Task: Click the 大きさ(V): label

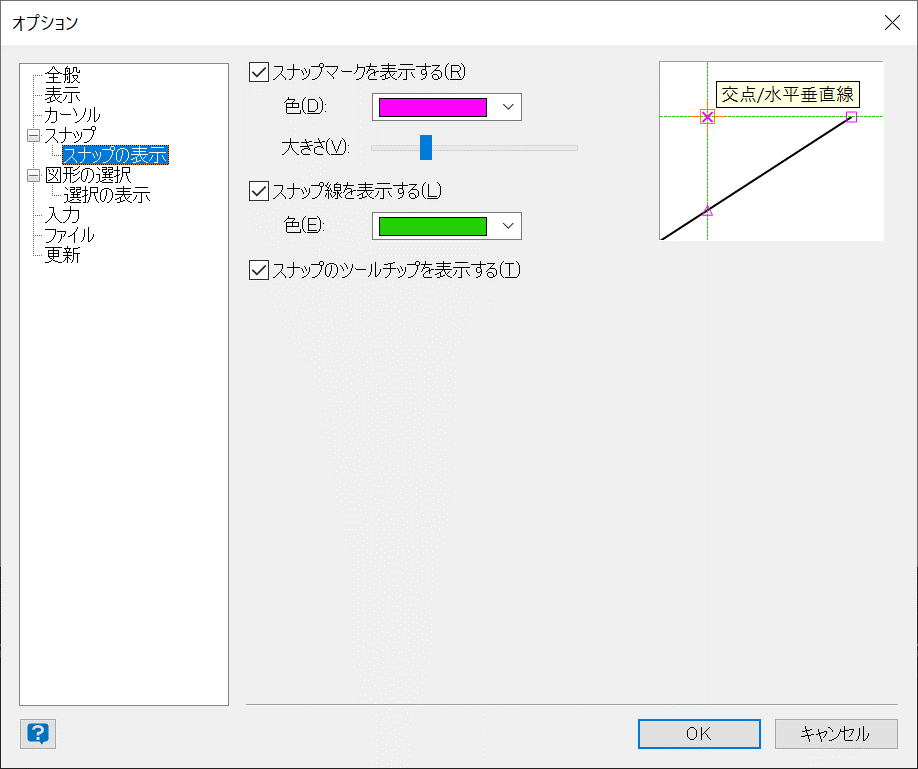Action: 316,146
